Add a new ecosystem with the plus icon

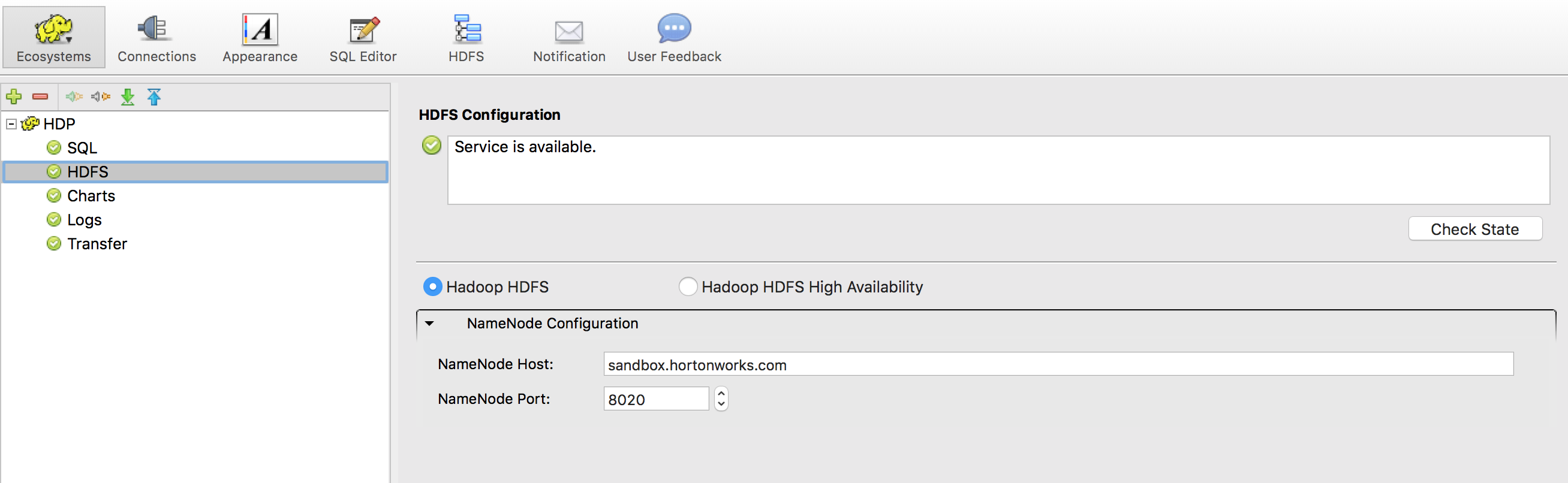click(x=14, y=96)
